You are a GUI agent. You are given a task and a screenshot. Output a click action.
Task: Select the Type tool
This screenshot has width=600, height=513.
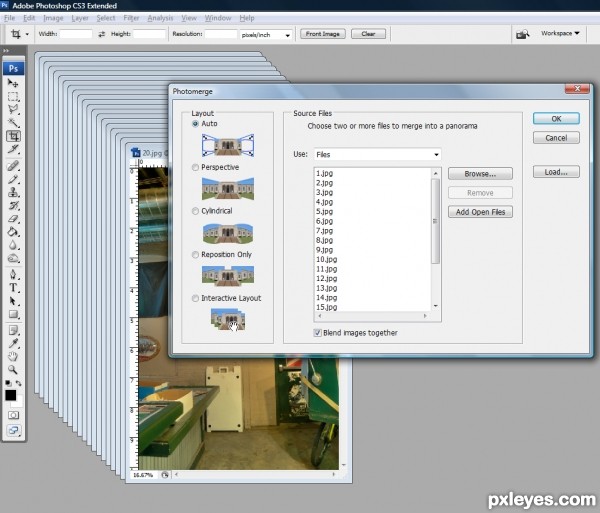[13, 288]
